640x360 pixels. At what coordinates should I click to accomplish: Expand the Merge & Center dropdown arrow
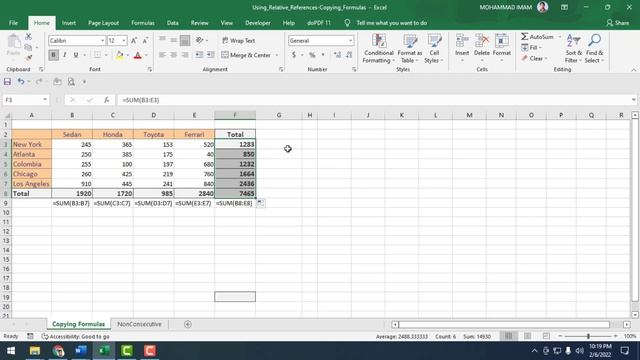[x=277, y=55]
